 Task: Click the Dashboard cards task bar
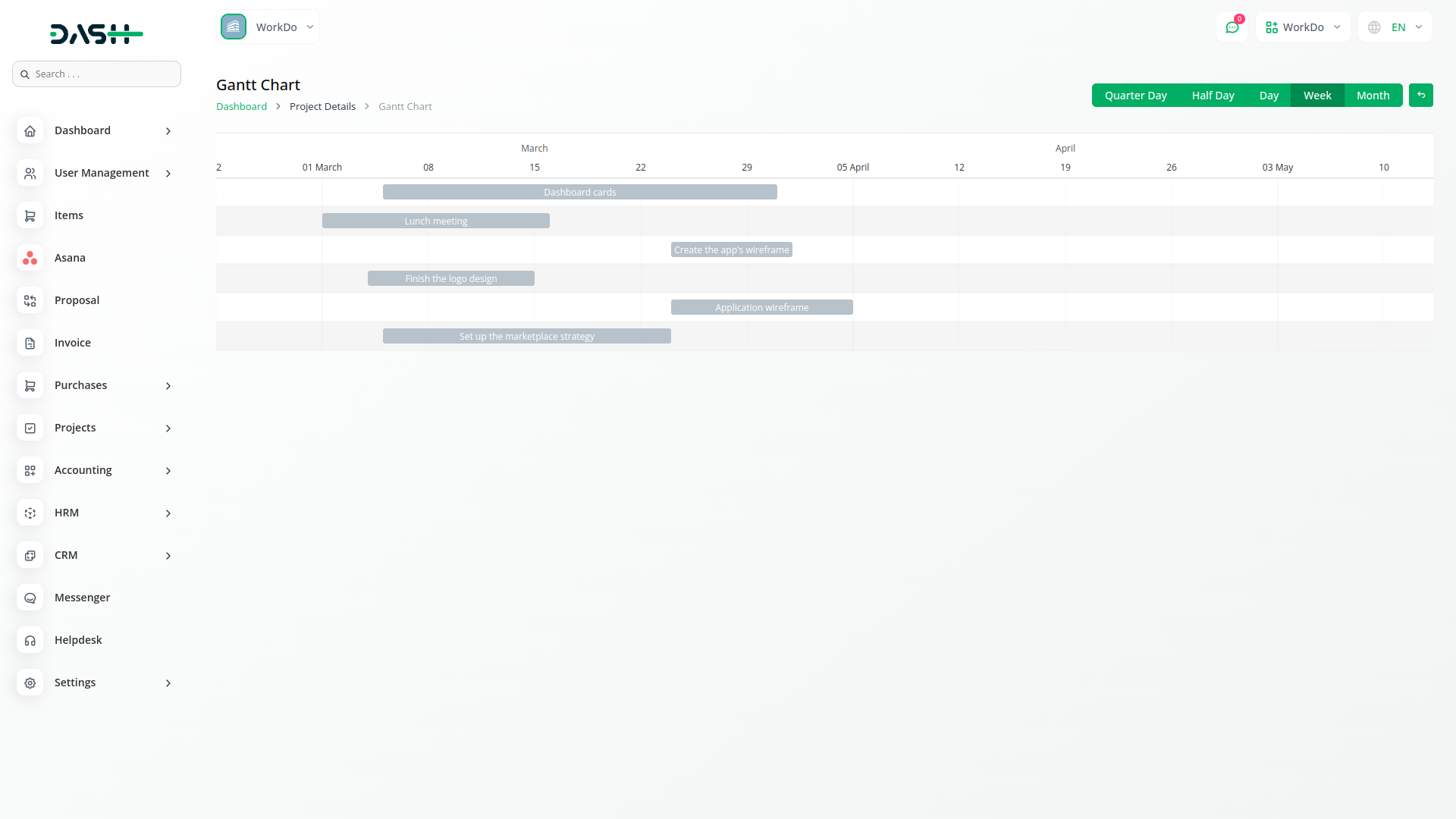pos(579,192)
